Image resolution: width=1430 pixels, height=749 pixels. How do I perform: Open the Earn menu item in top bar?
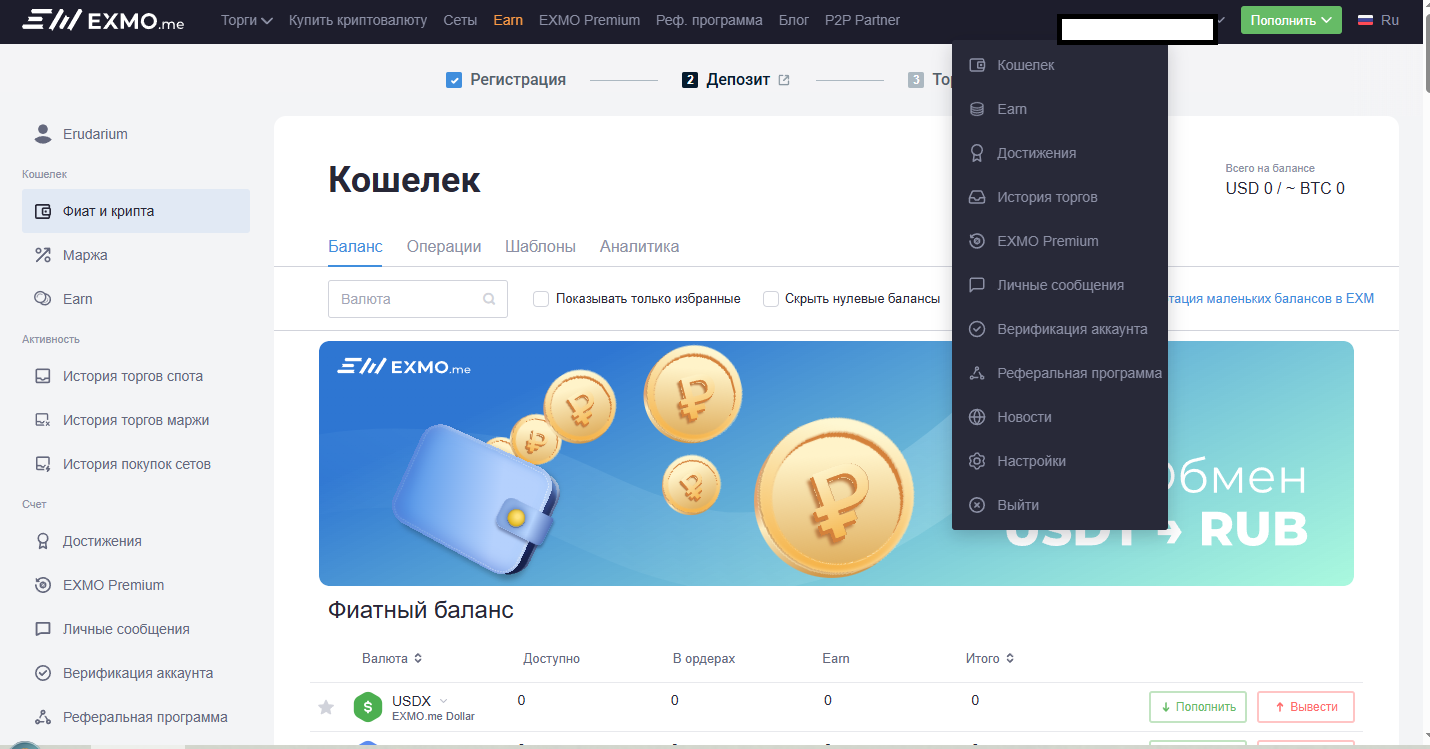click(x=508, y=19)
